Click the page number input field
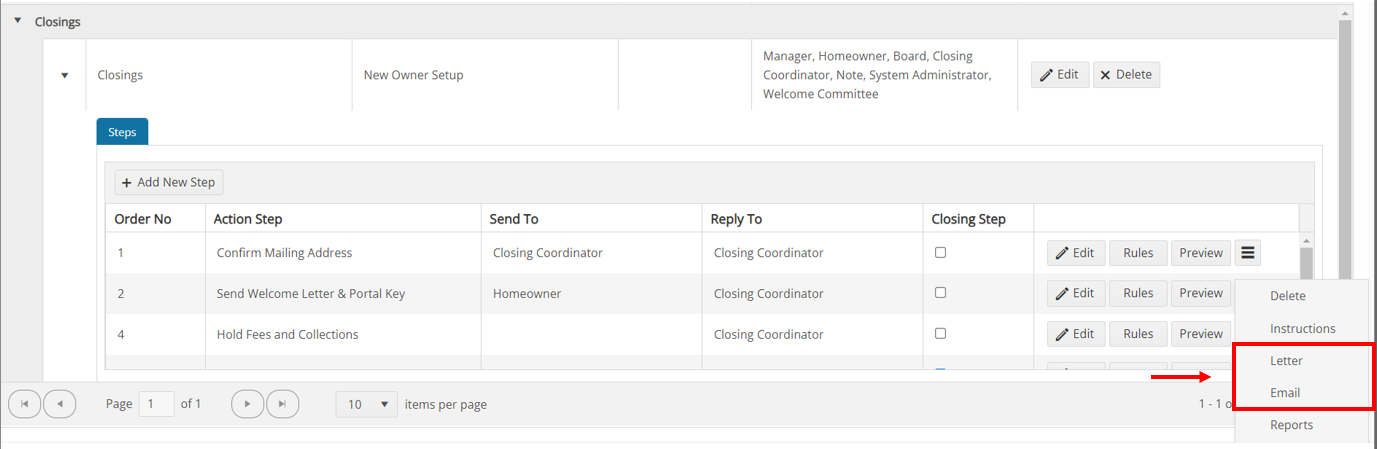This screenshot has height=449, width=1377. point(156,404)
